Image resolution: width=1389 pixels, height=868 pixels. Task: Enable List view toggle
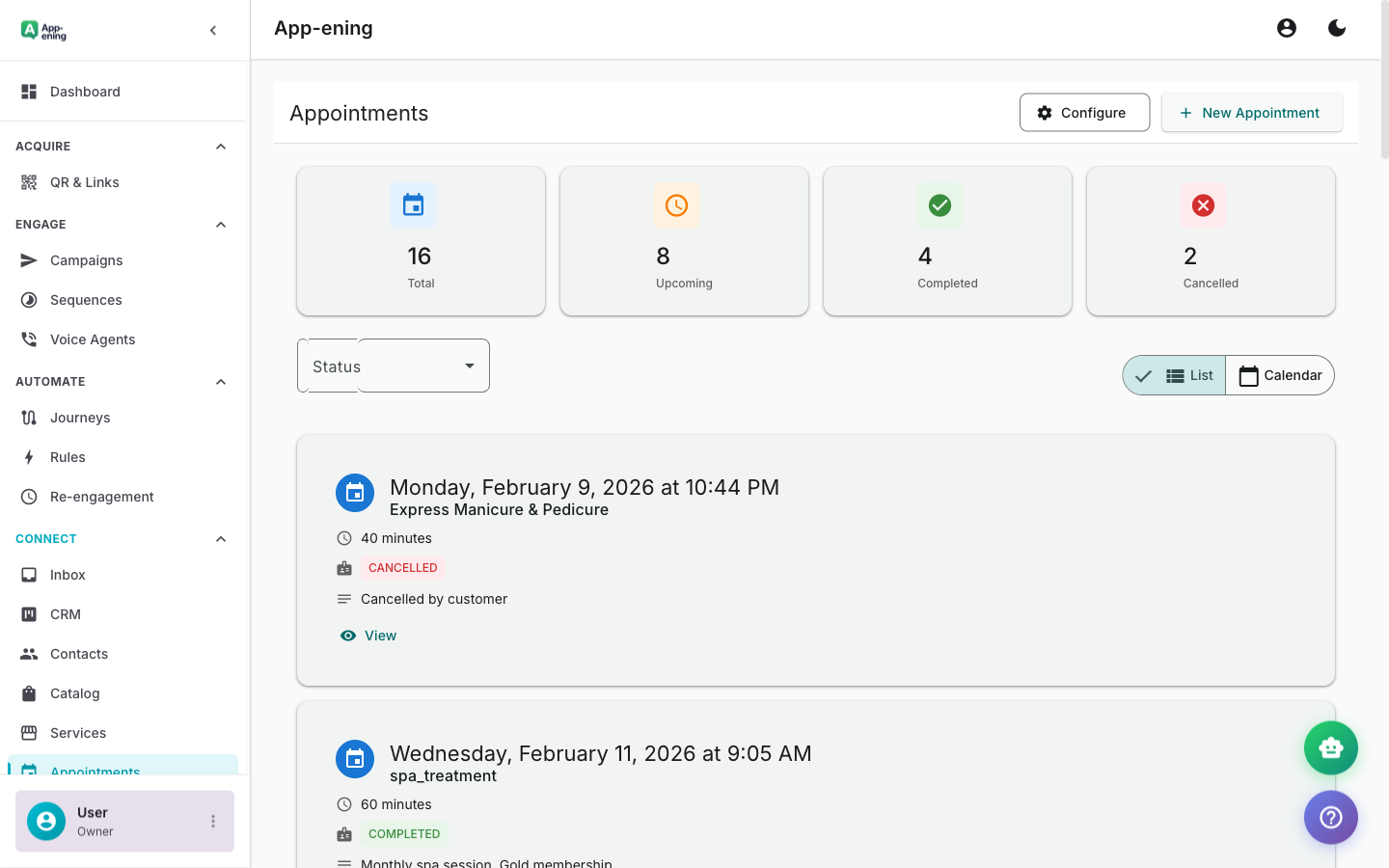(1190, 375)
